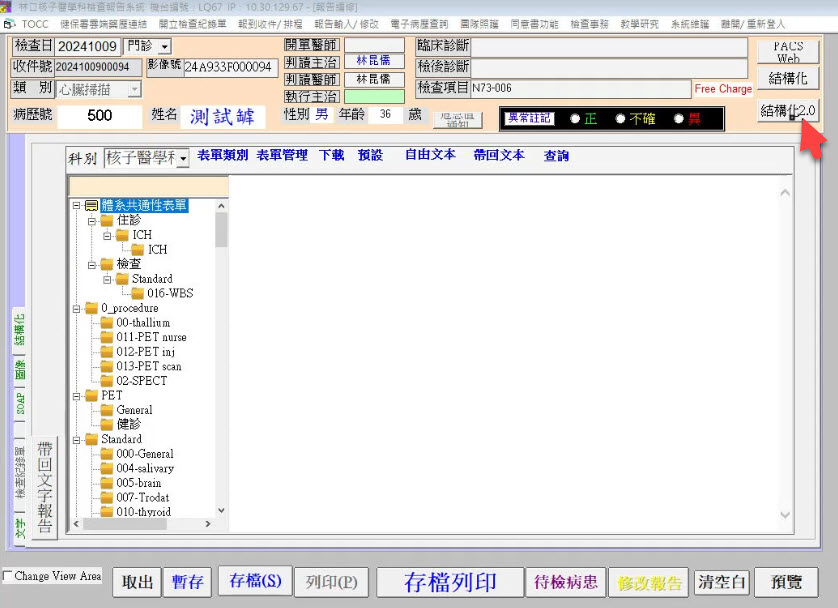Open the 02-SPECT folder icon
The height and width of the screenshot is (608, 838).
(x=107, y=381)
